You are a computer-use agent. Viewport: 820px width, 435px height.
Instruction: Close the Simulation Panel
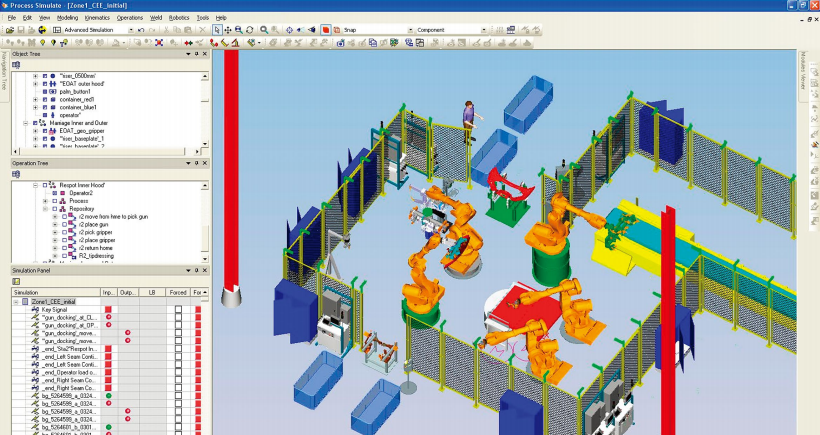click(x=204, y=270)
